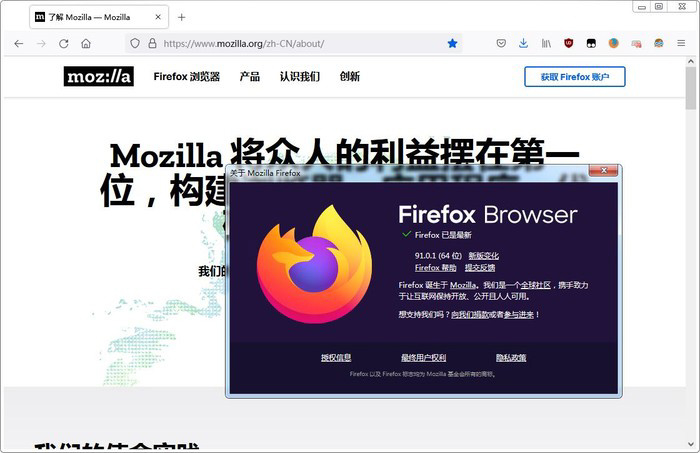Click the orange globe extension icon
Image resolution: width=700 pixels, height=453 pixels.
tap(614, 43)
